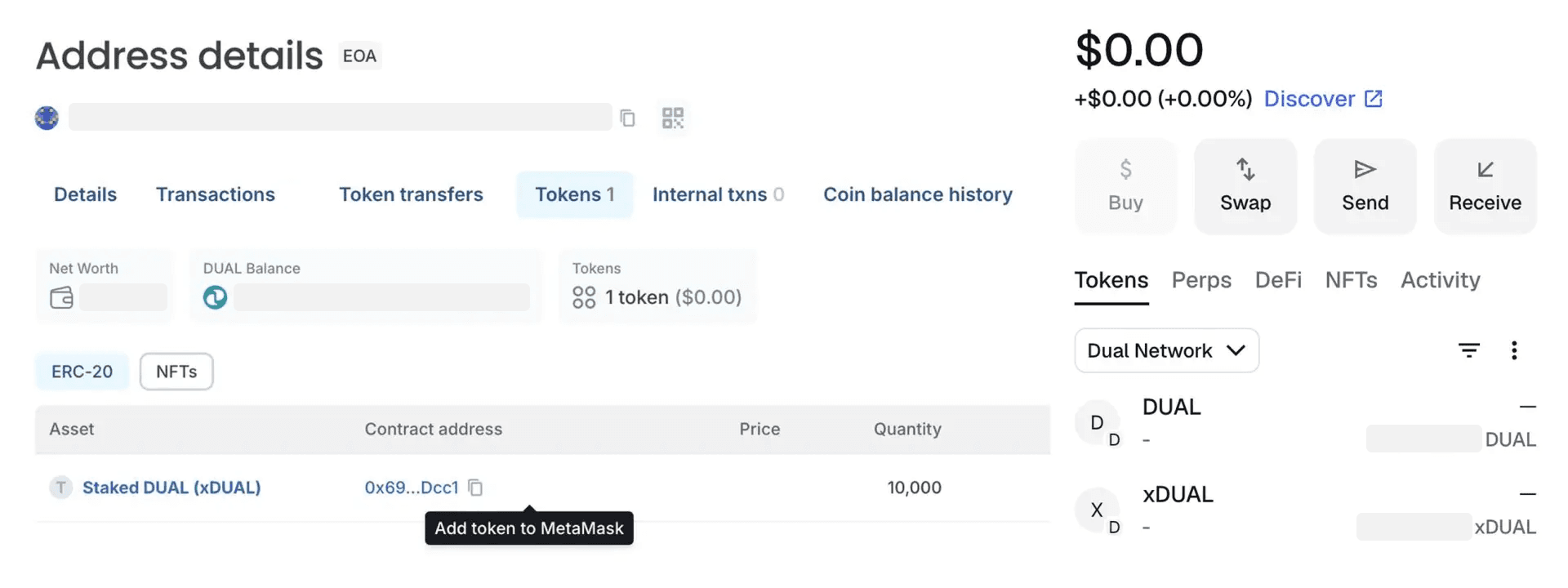1568x588 pixels.
Task: Switch to the Activity tab
Action: coord(1441,280)
